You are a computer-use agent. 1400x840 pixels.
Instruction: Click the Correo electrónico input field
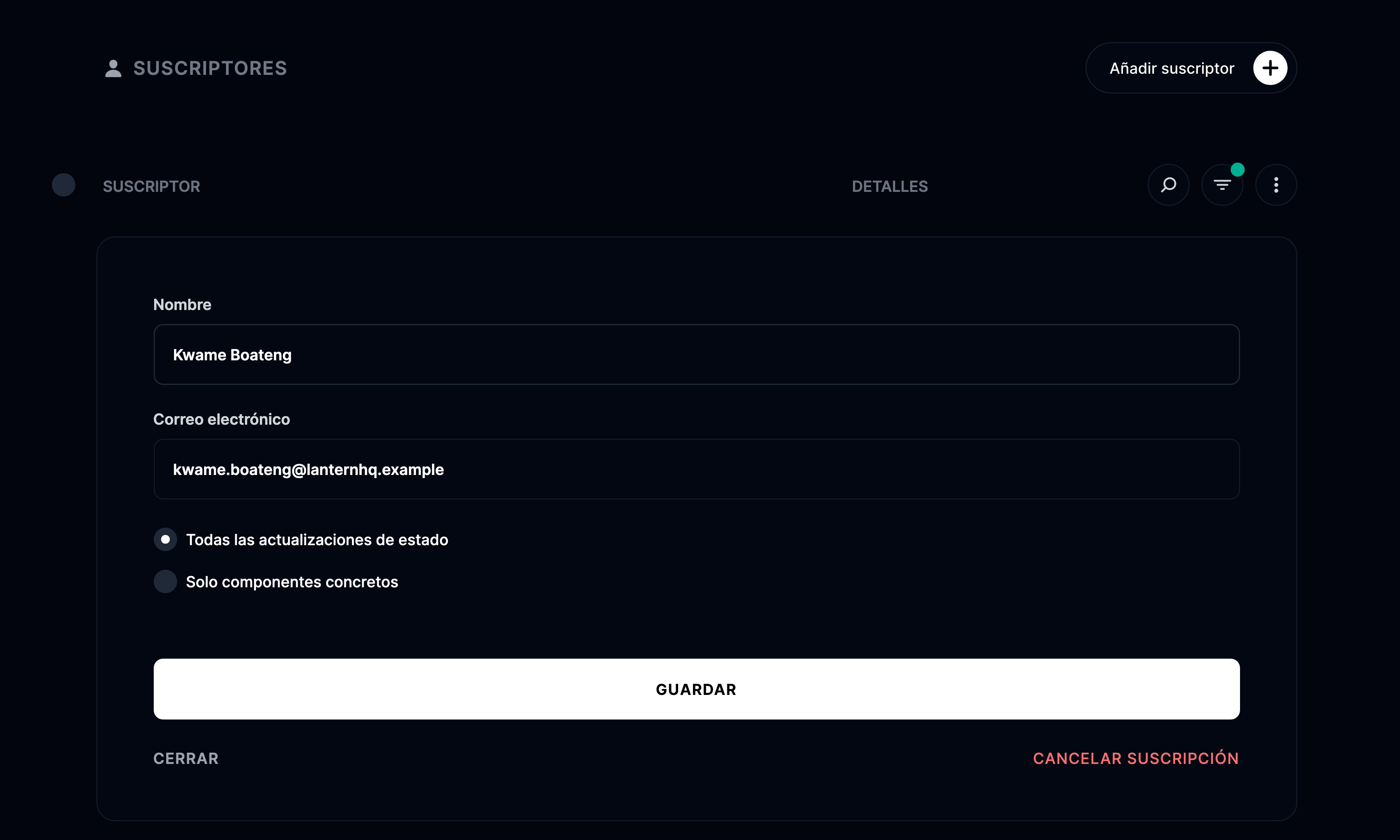pyautogui.click(x=696, y=469)
